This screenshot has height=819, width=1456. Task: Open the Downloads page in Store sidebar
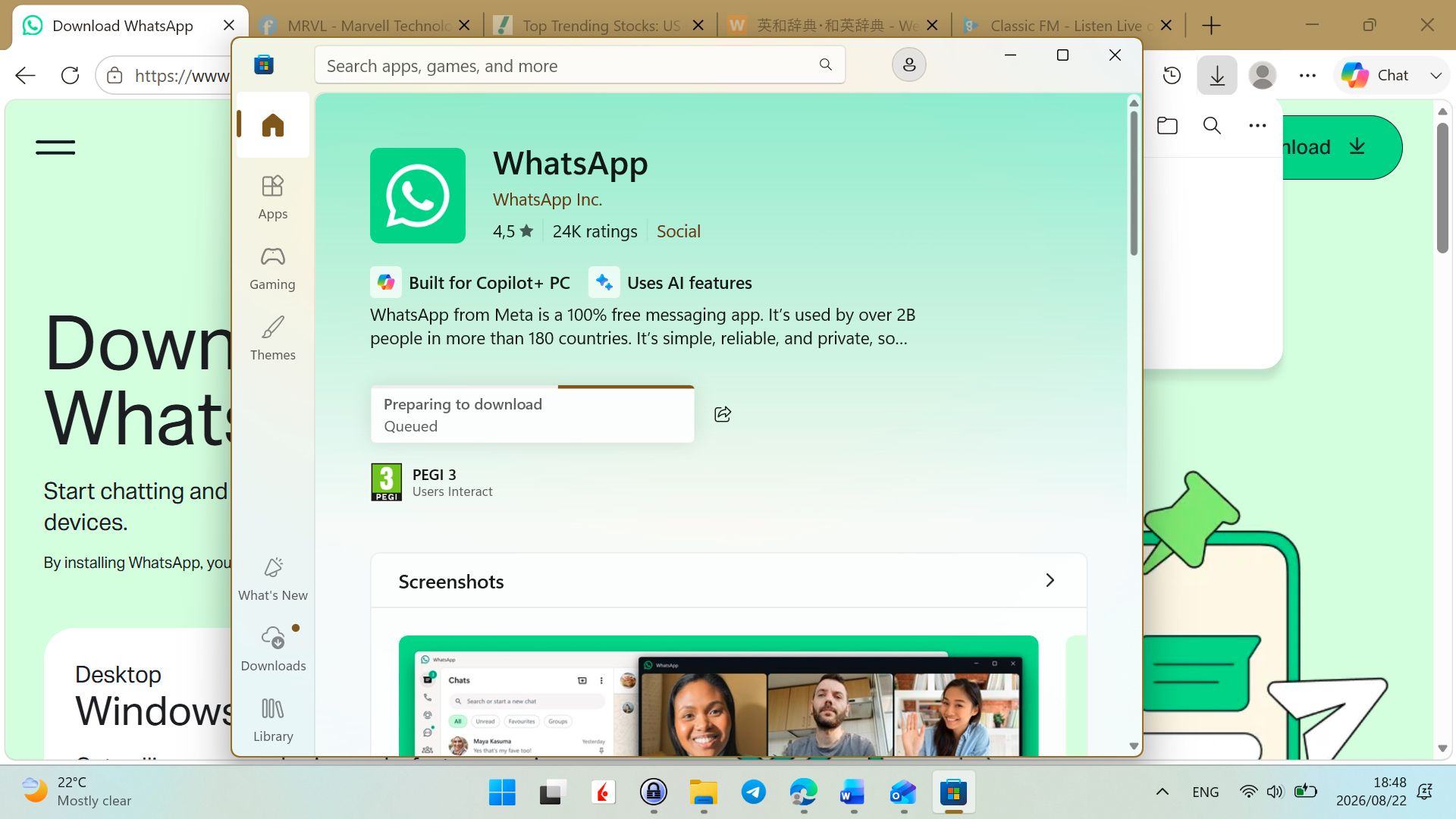click(272, 649)
